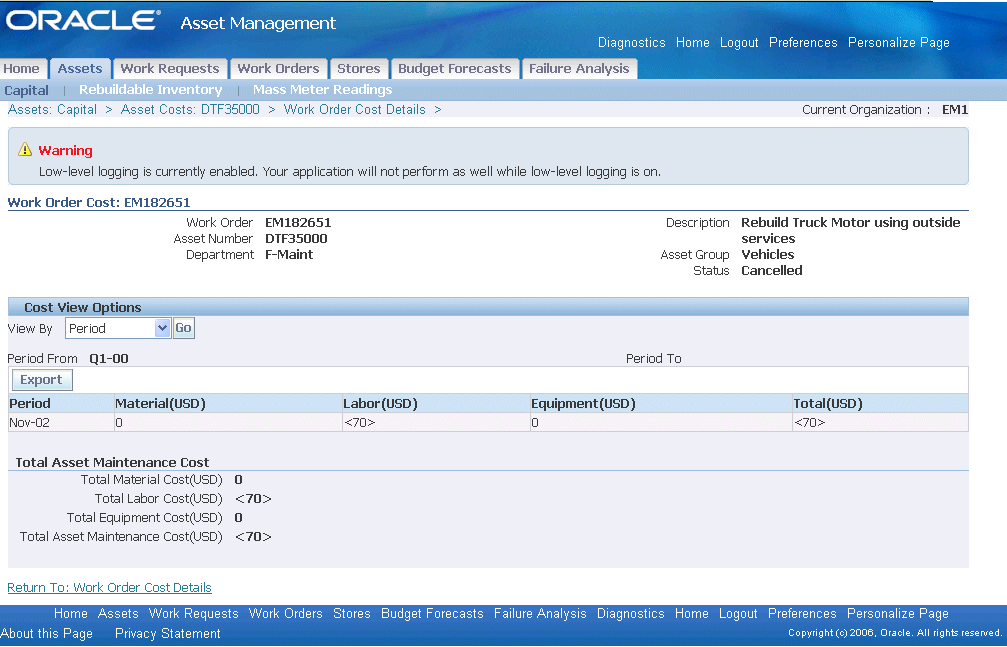
Task: Click footer Home link beside Assets
Action: click(x=71, y=614)
